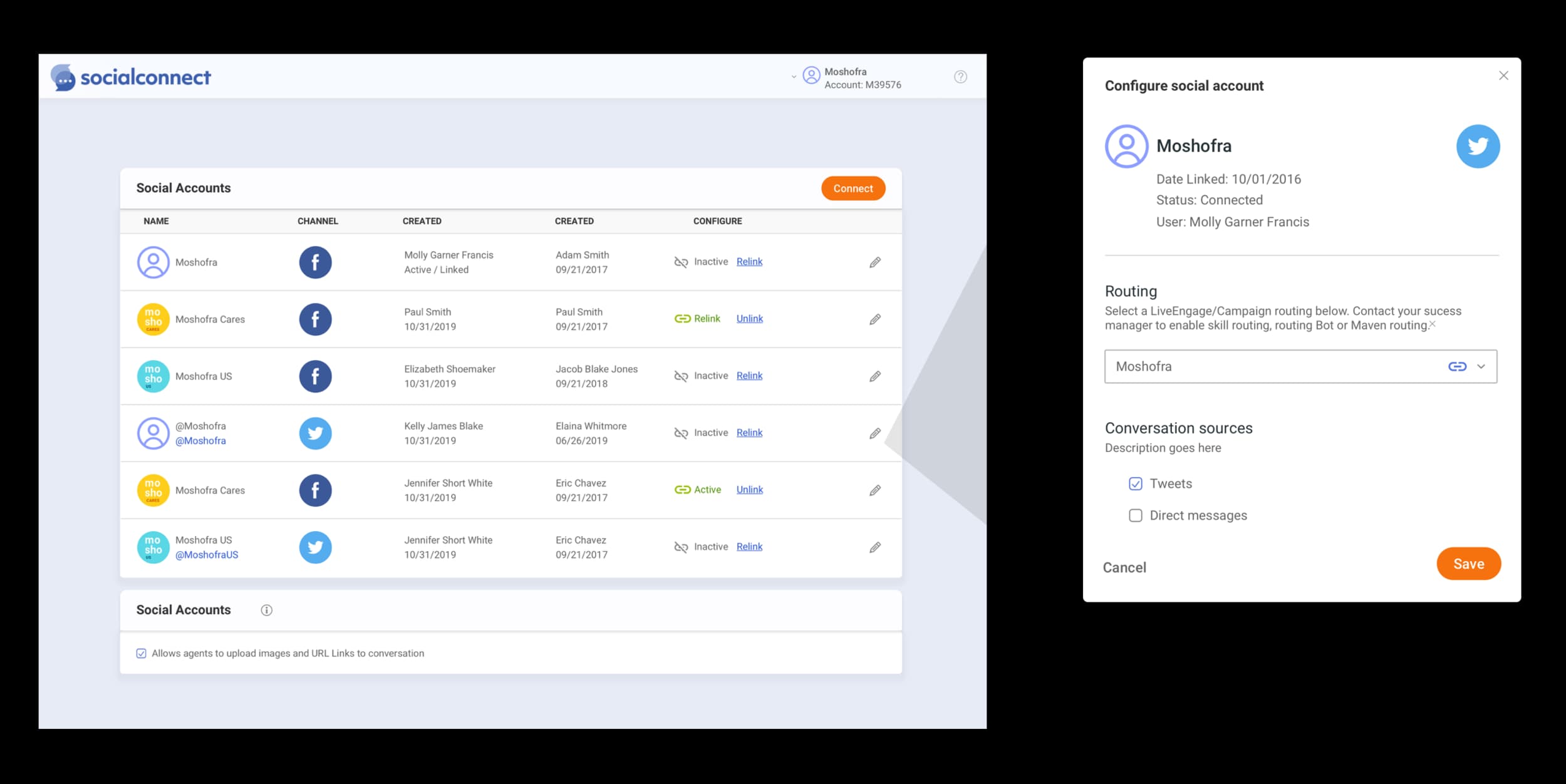Click Twitter icon in the @MoshofraUS row
The width and height of the screenshot is (1566, 784).
tap(315, 547)
